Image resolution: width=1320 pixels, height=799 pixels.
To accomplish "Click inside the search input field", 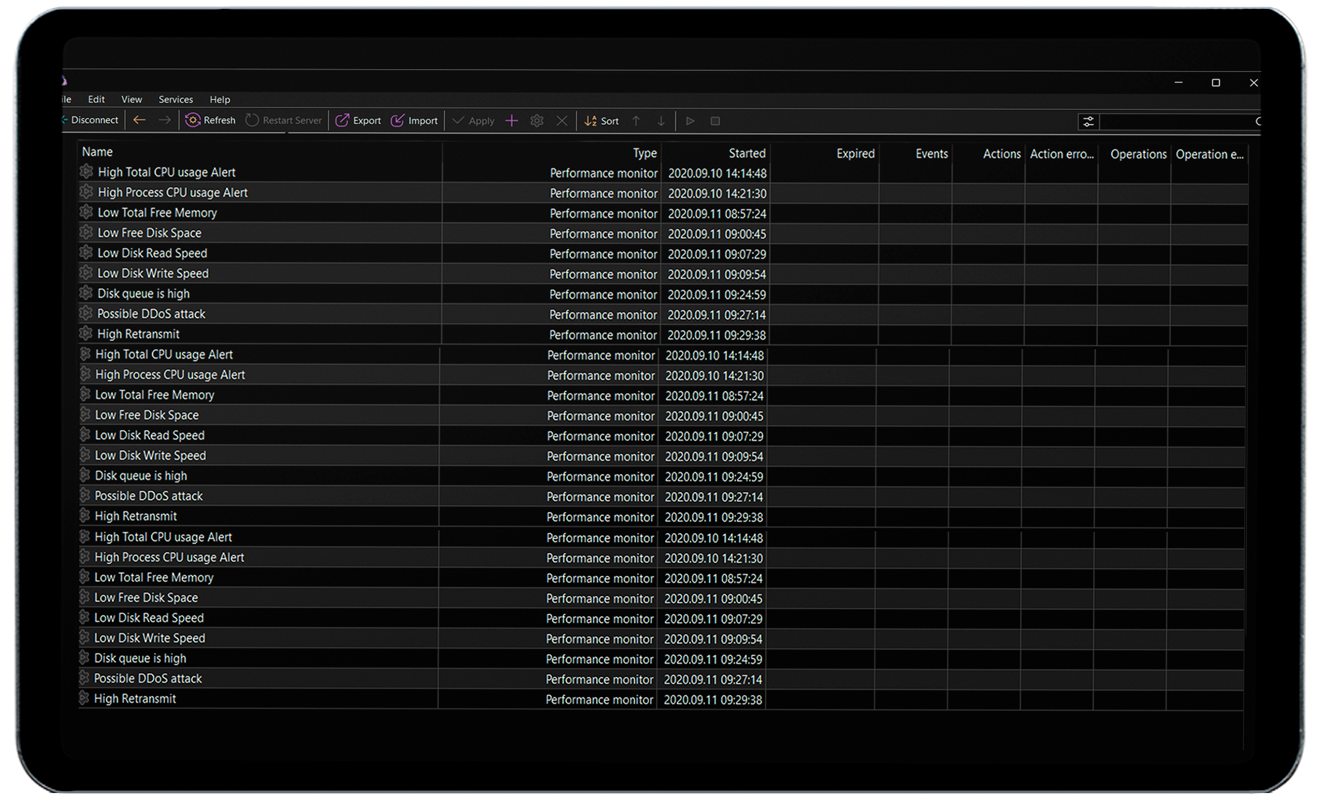I will (1175, 121).
